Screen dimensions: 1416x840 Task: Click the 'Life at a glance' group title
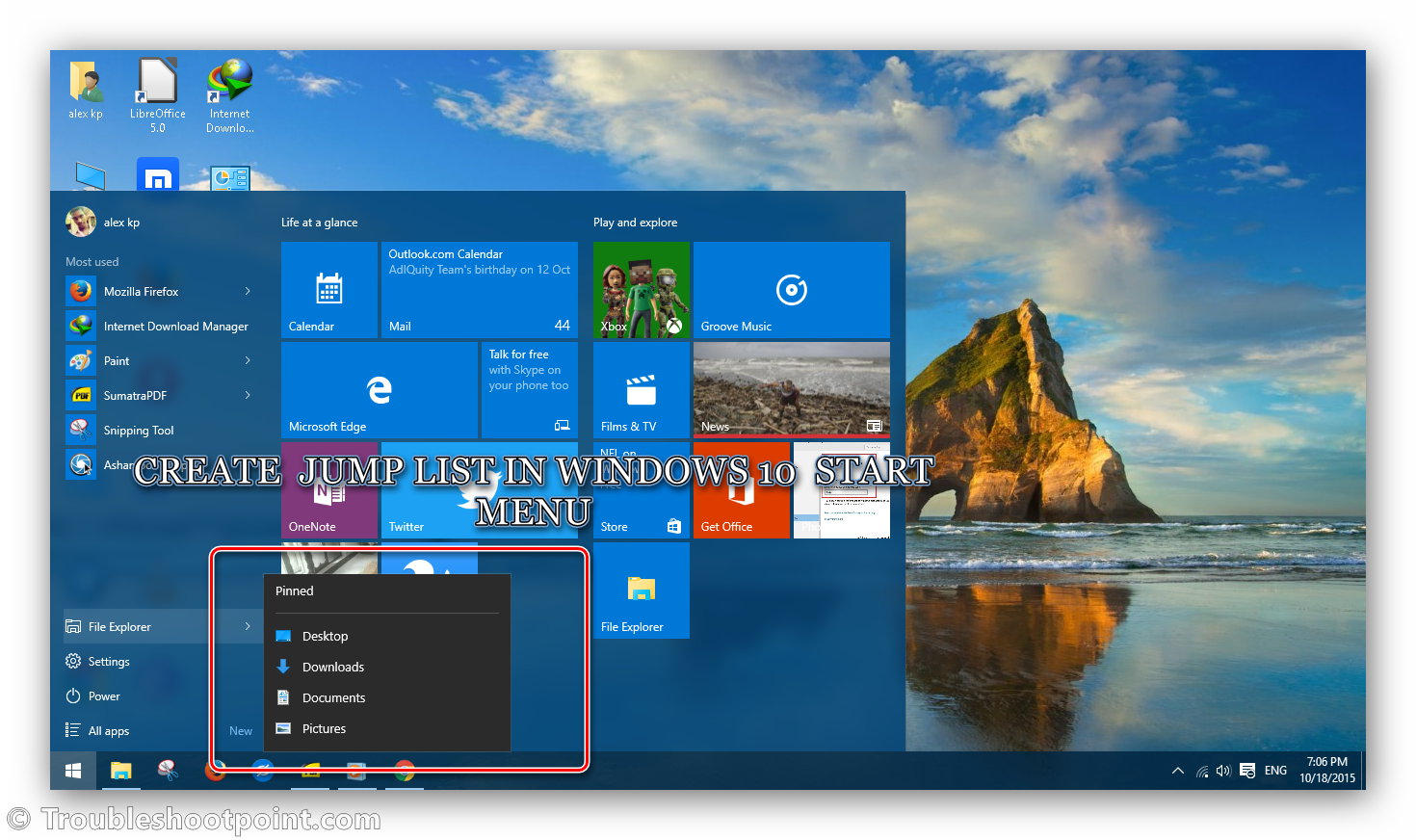pos(319,223)
